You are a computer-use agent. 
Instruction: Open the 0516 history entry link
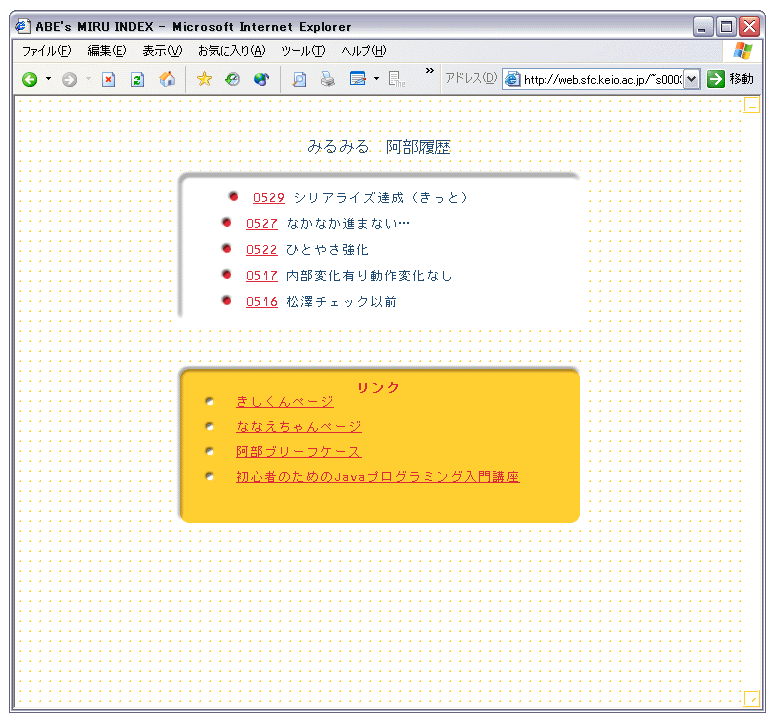click(262, 302)
